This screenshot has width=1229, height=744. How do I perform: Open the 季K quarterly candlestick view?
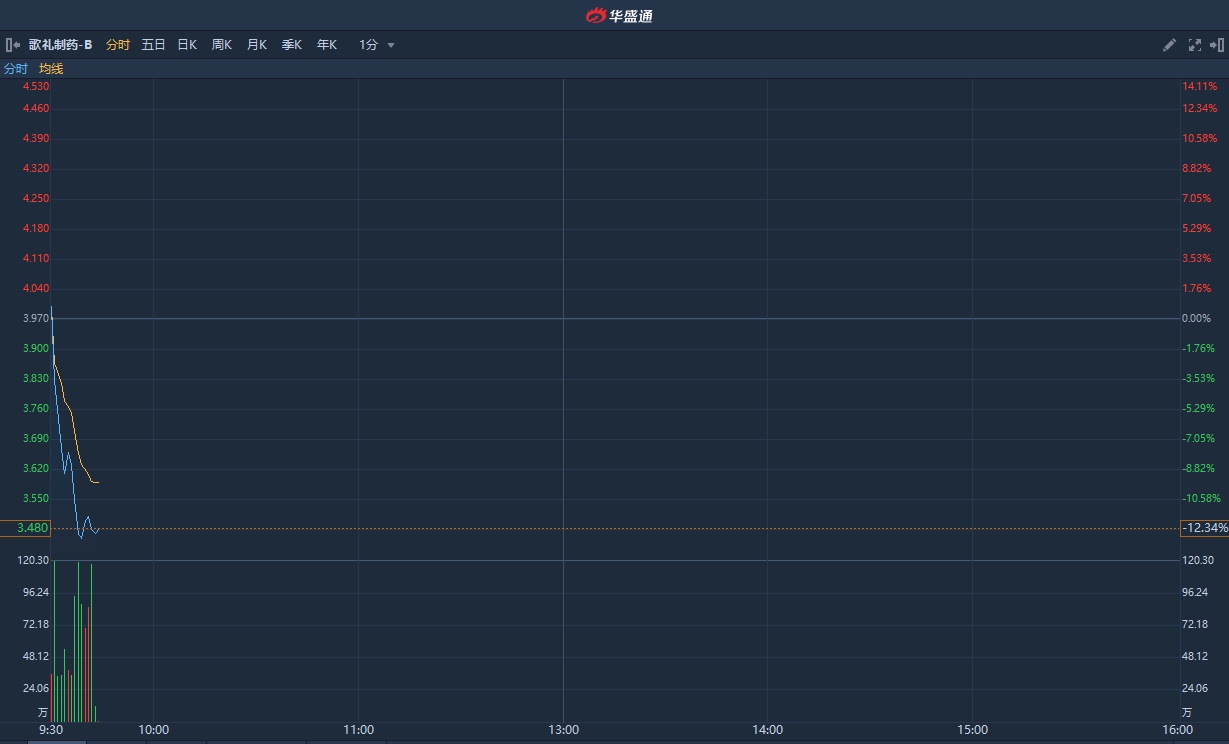(291, 45)
